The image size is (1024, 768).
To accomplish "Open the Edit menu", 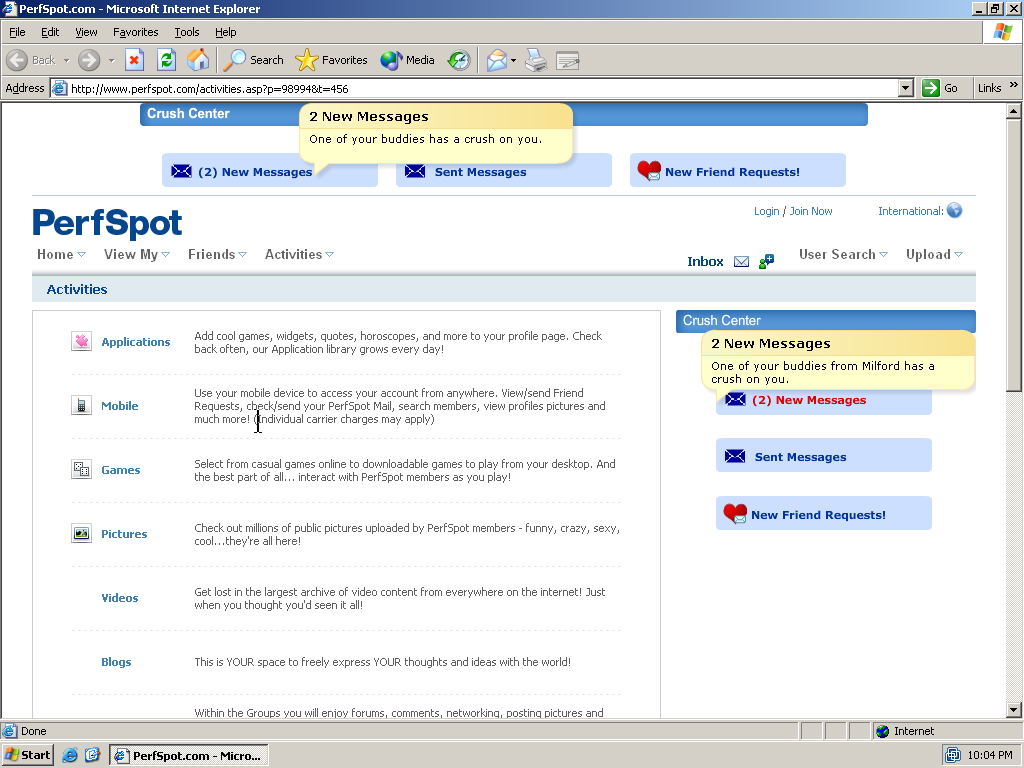I will tap(50, 32).
